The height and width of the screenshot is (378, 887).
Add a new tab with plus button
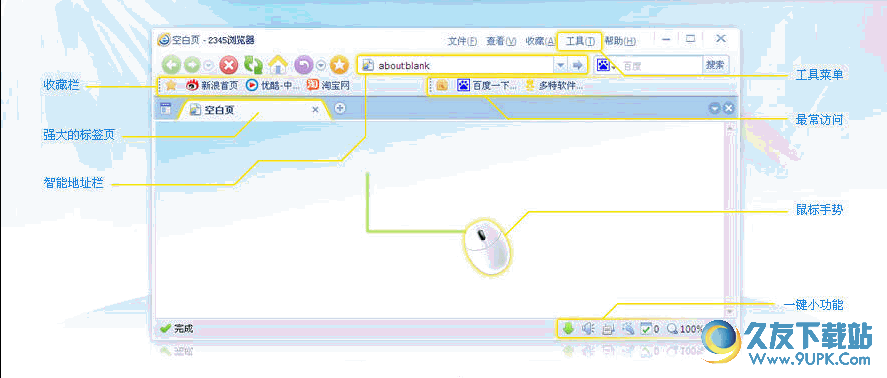(x=339, y=108)
